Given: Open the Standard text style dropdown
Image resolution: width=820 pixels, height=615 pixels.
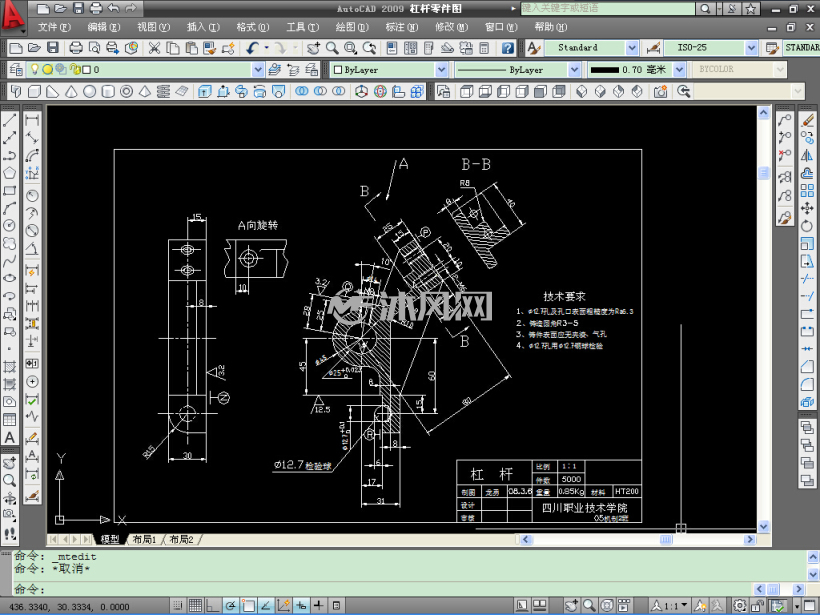Looking at the screenshot, I should click(632, 48).
